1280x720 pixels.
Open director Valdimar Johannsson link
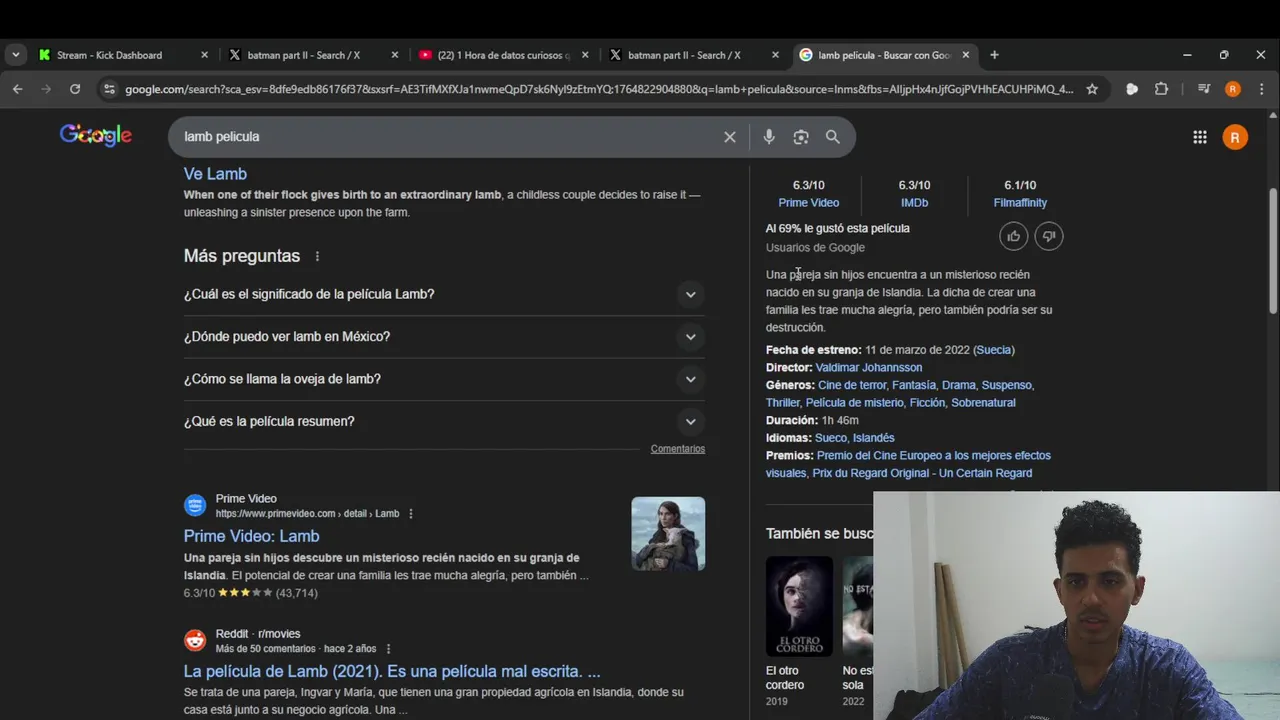(x=869, y=368)
